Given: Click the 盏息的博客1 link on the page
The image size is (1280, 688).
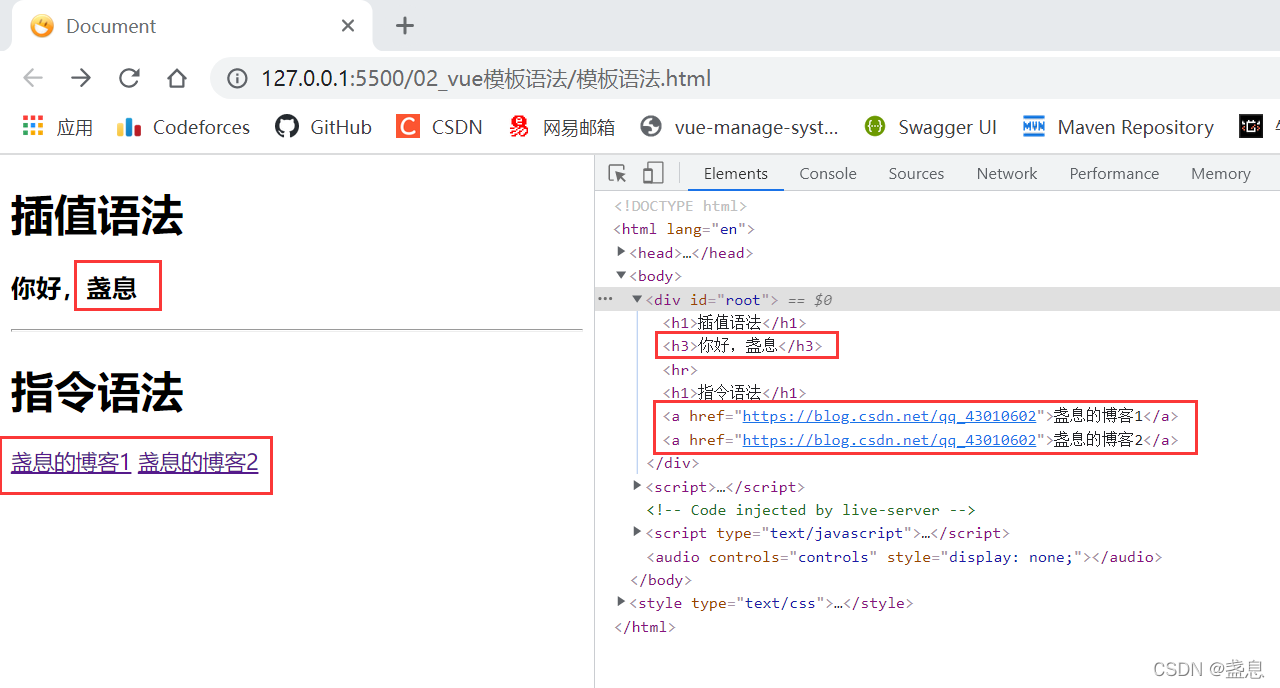Looking at the screenshot, I should pyautogui.click(x=71, y=462).
